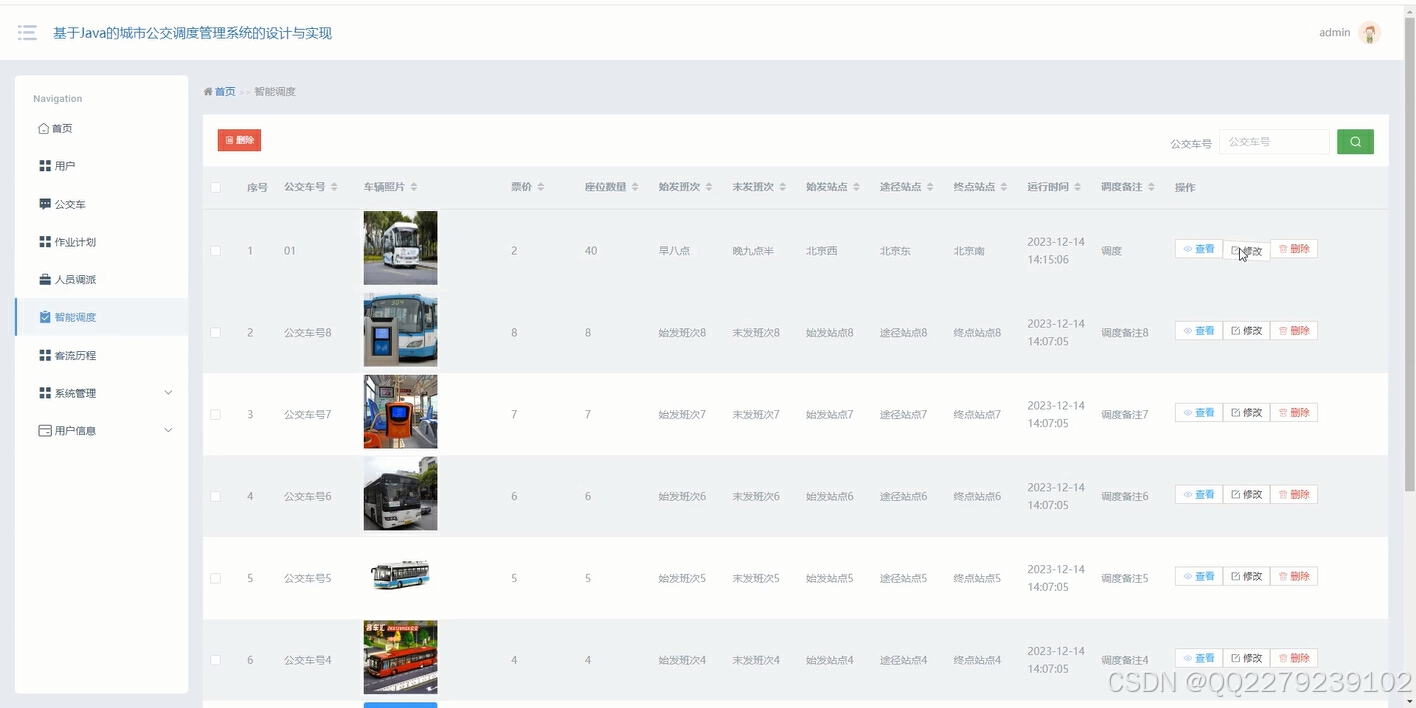Select all rows with header checkbox

(215, 187)
